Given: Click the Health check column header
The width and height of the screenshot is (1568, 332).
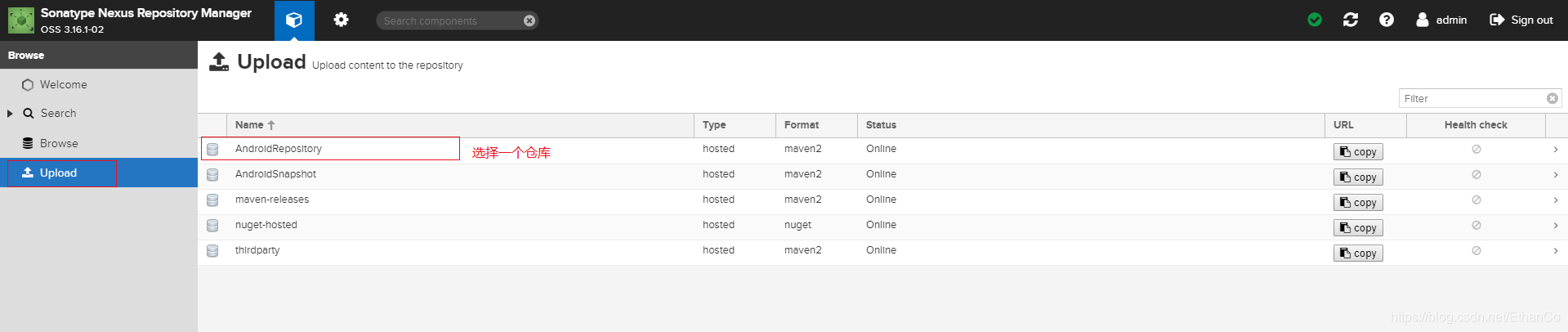Looking at the screenshot, I should coord(1476,125).
